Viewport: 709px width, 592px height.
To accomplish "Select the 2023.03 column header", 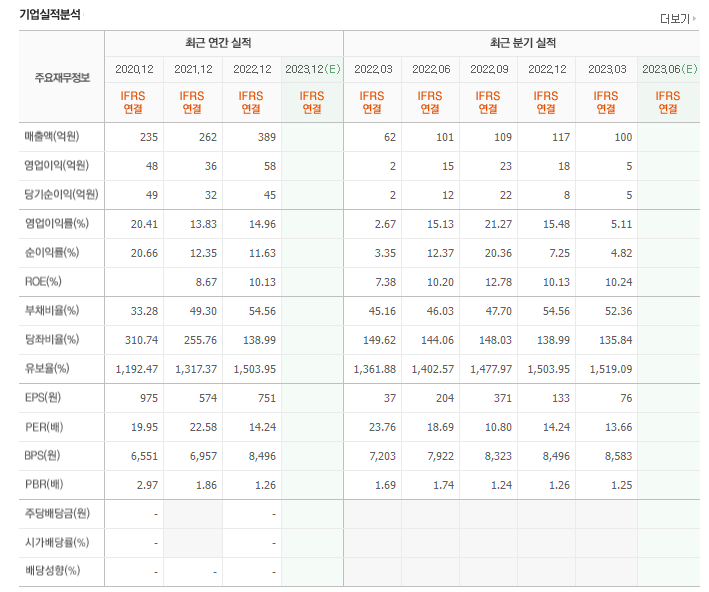I will [607, 69].
